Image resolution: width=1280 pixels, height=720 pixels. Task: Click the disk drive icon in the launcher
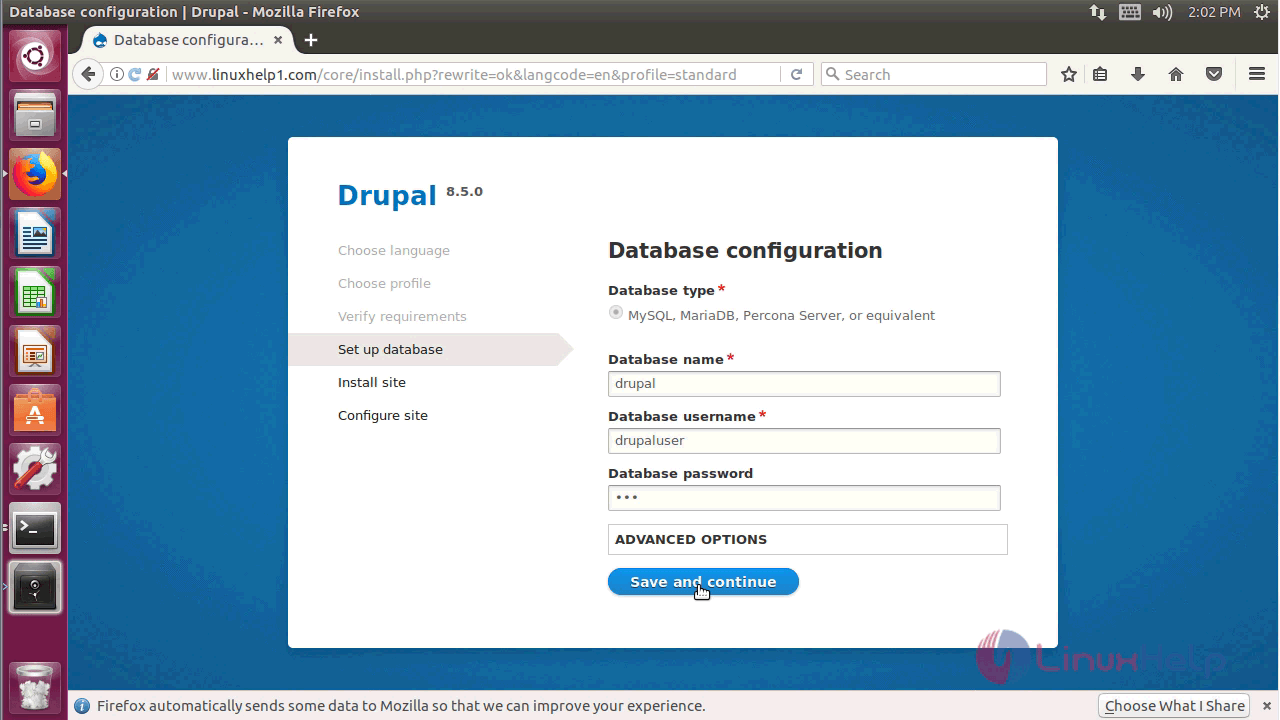coord(35,587)
